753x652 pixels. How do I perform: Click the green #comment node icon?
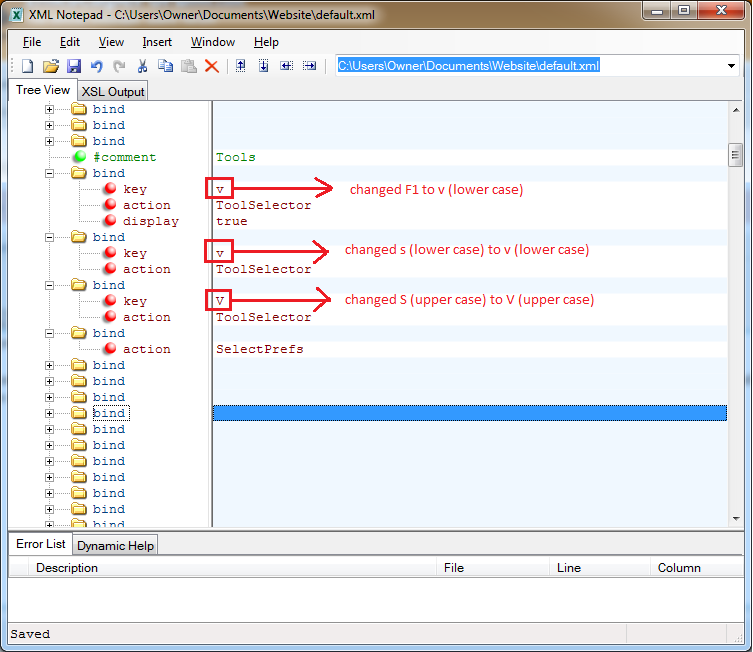click(80, 157)
